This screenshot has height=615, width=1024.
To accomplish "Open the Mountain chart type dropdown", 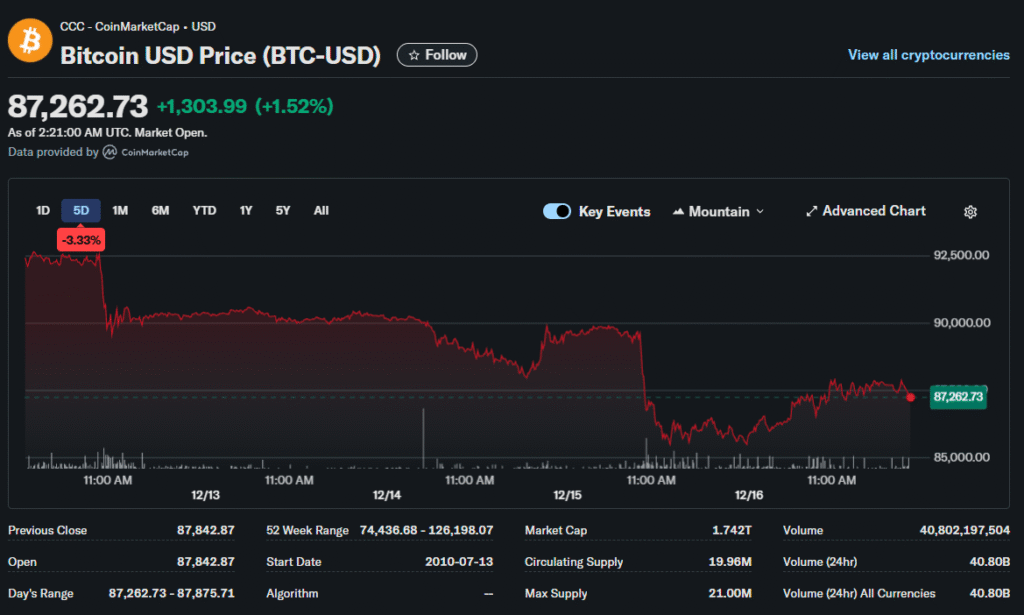I will tap(718, 211).
